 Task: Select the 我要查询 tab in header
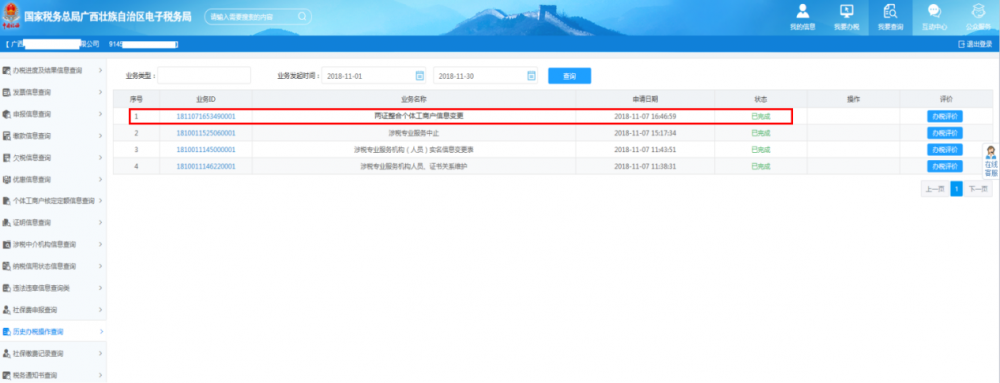[x=890, y=18]
